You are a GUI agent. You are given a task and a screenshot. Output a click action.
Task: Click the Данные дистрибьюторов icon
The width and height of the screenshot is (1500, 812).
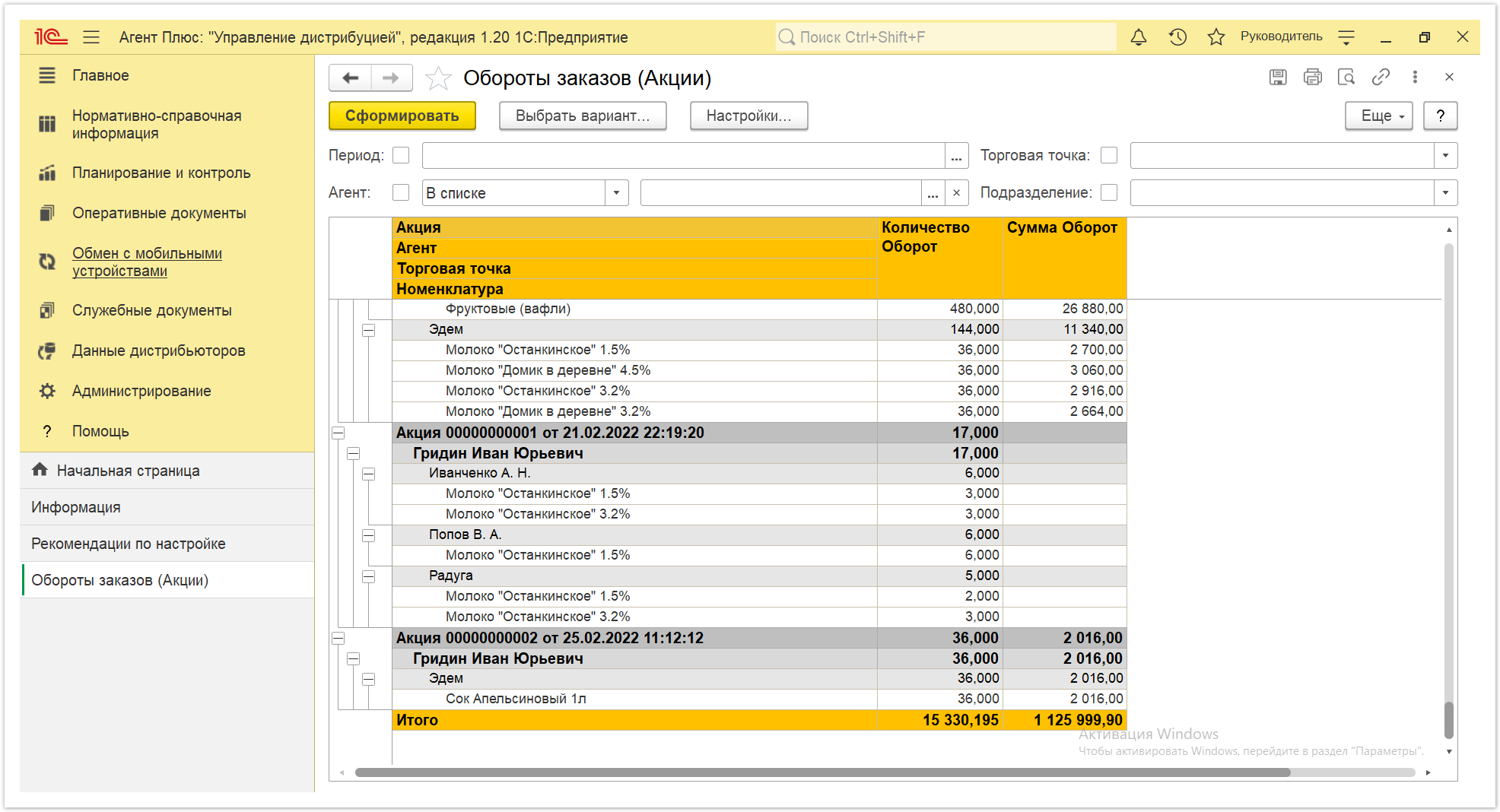click(x=47, y=350)
